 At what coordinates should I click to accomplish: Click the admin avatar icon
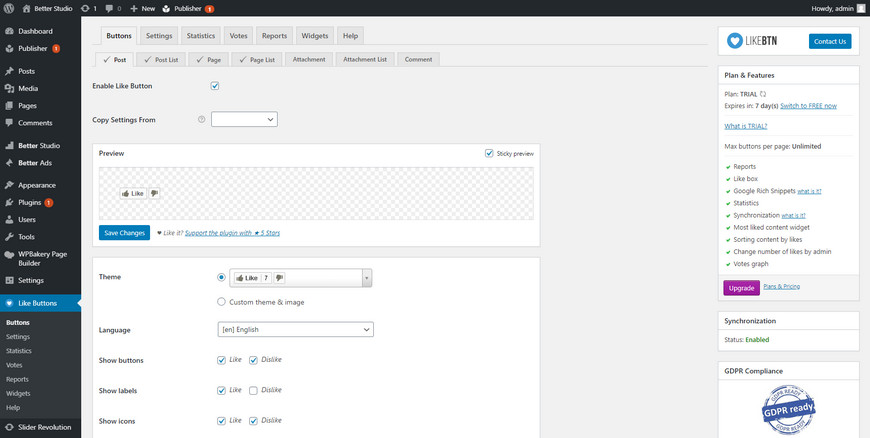pyautogui.click(x=860, y=8)
